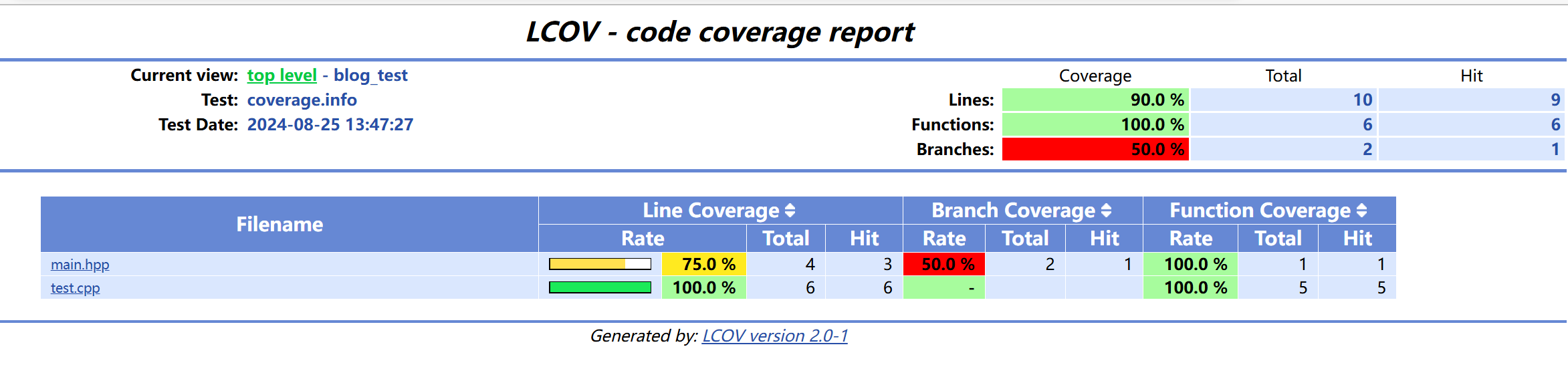Click the main.hpp yellow line coverage bar

pyautogui.click(x=600, y=264)
